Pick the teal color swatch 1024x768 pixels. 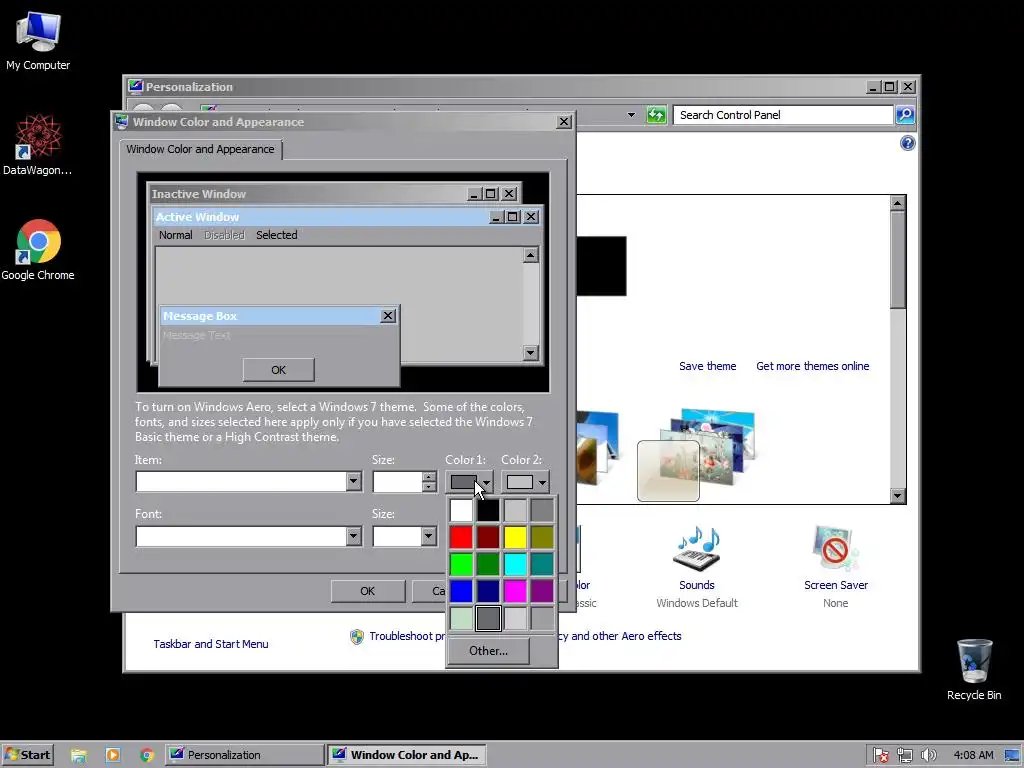pyautogui.click(x=542, y=564)
